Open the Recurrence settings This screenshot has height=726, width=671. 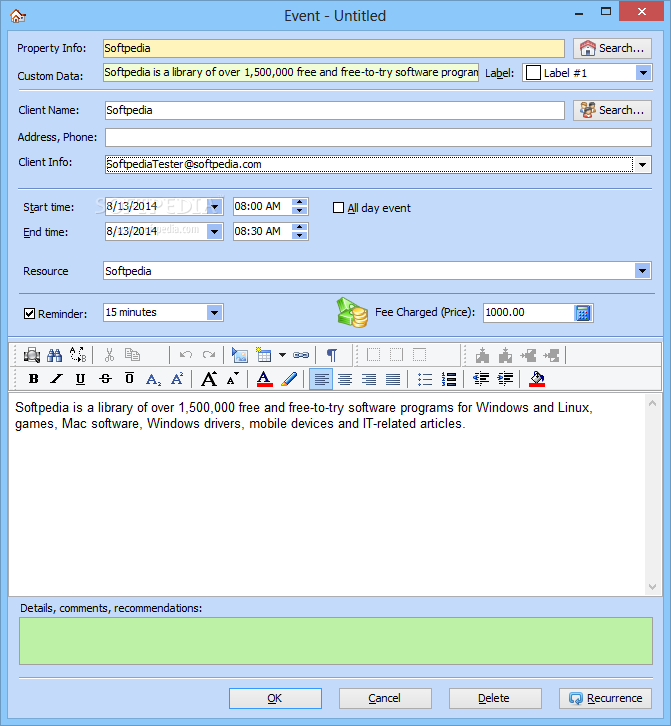(605, 698)
